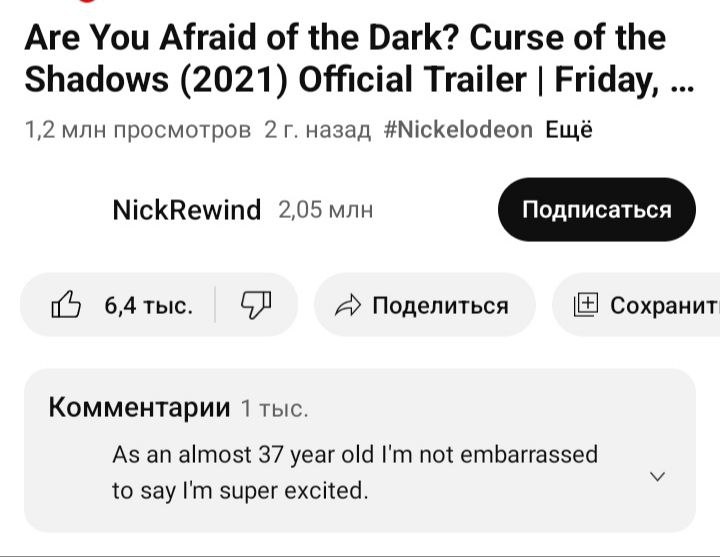This screenshot has width=720, height=557.
Task: Tap the Сохранить save label
Action: [663, 305]
